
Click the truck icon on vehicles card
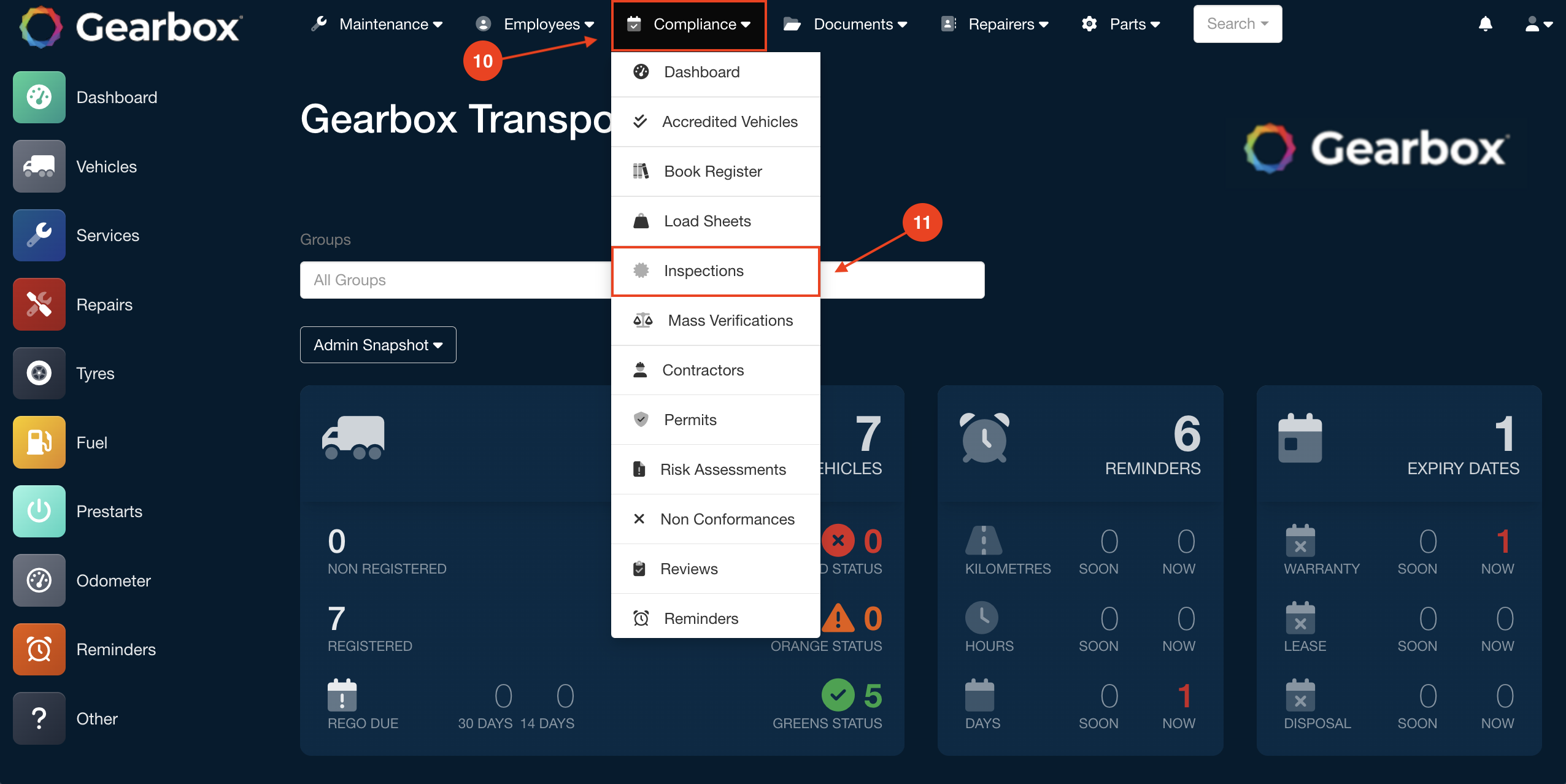pyautogui.click(x=353, y=437)
